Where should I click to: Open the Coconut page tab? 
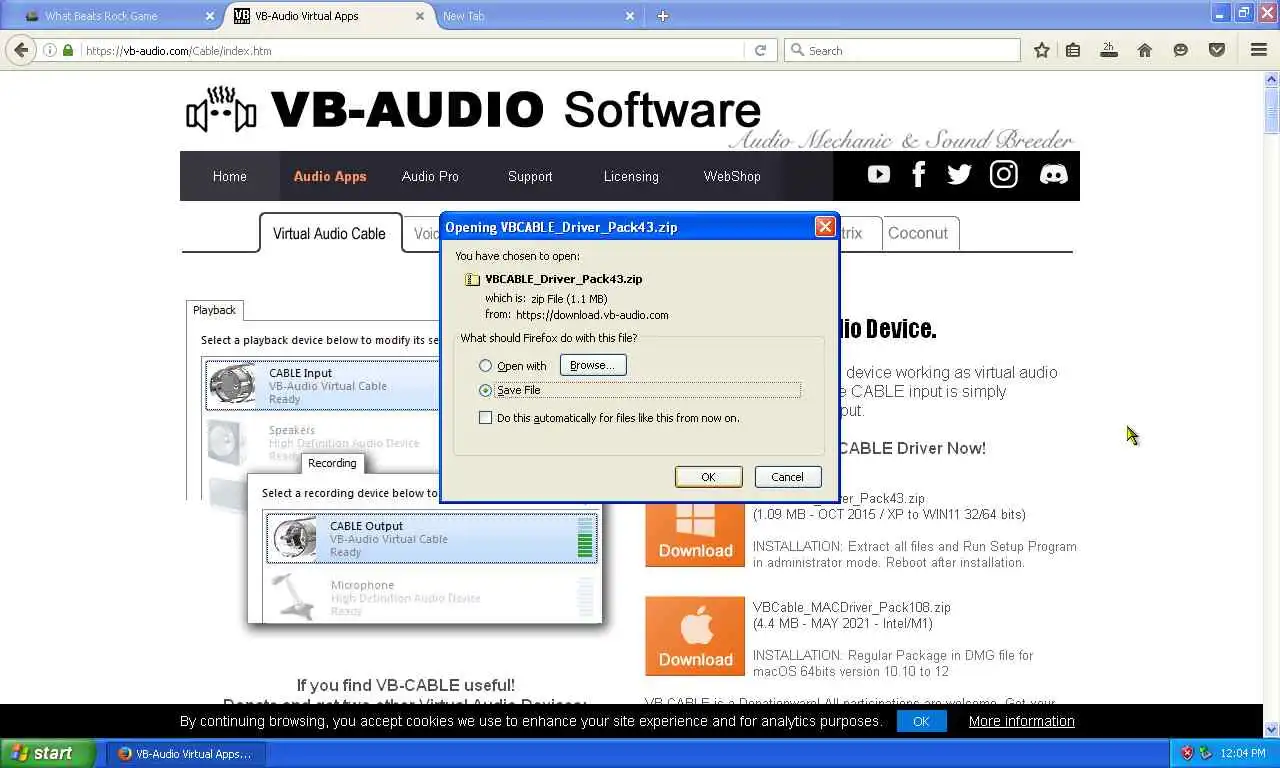[918, 233]
